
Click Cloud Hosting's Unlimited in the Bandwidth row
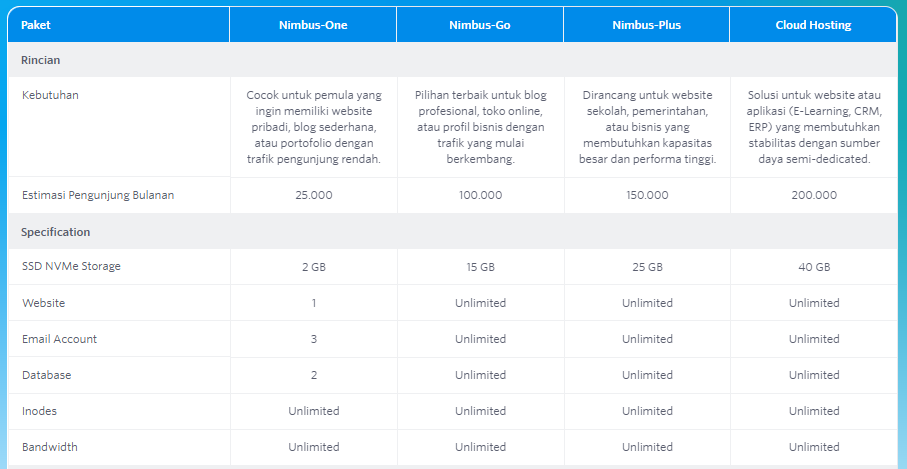(814, 447)
